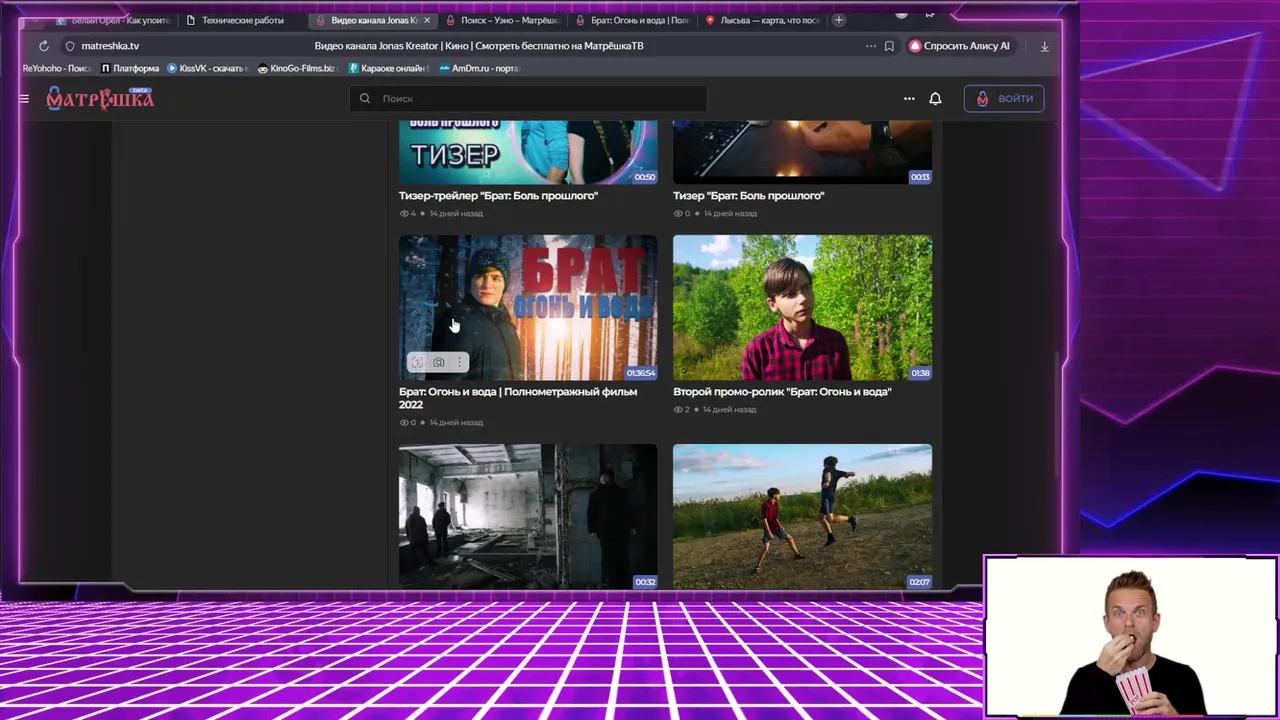The image size is (1280, 720).
Task: Switch to the Технические работы tab
Action: click(242, 20)
